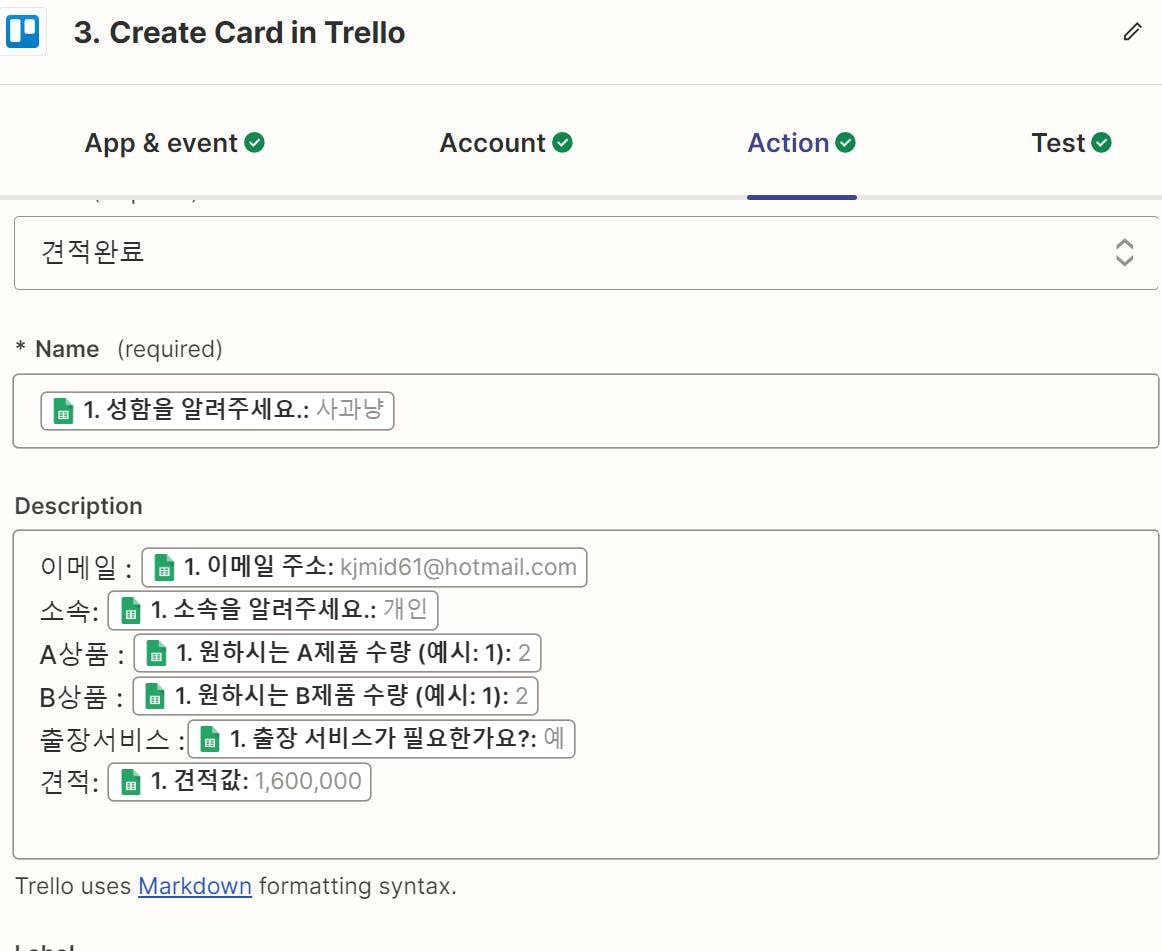Click the 견적완료 dropdown arrows

1124,252
